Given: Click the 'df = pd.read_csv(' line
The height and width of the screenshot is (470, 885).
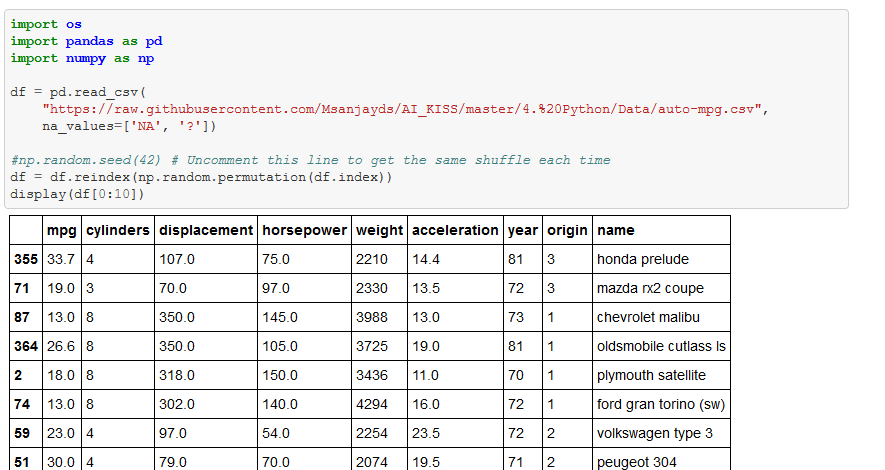Looking at the screenshot, I should point(78,92).
